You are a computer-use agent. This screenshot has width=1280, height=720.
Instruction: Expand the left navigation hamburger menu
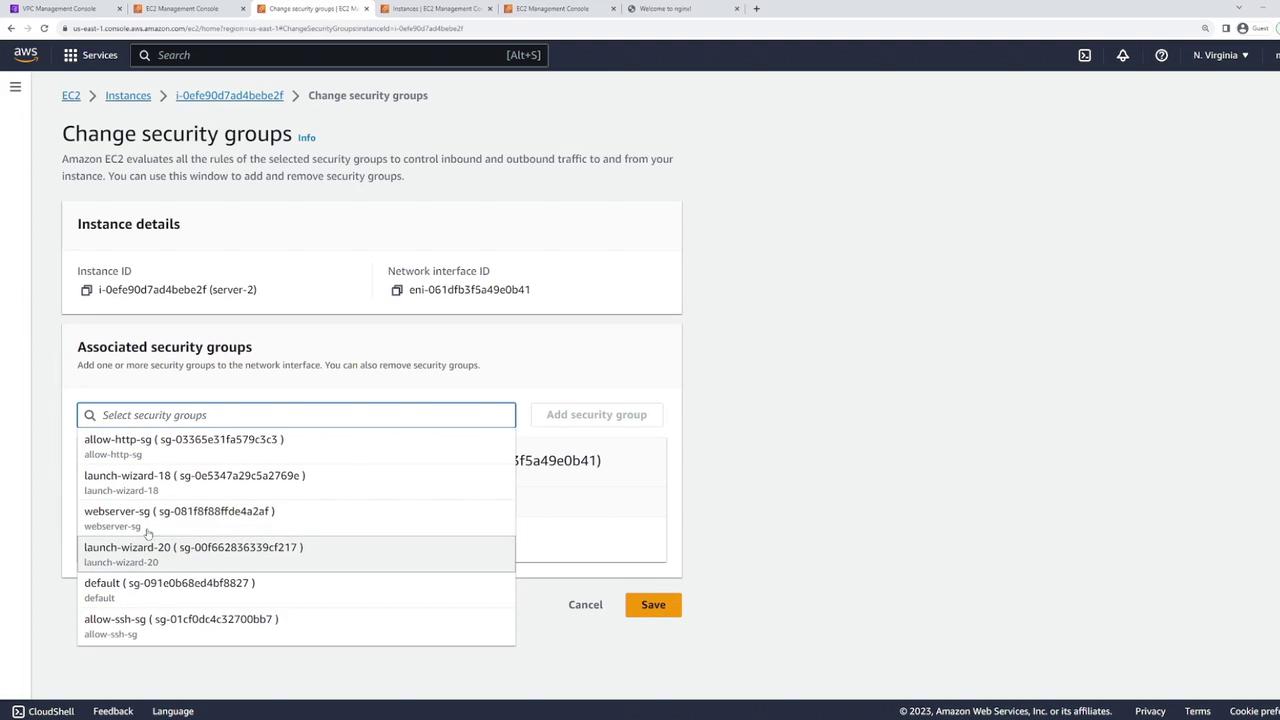(15, 87)
